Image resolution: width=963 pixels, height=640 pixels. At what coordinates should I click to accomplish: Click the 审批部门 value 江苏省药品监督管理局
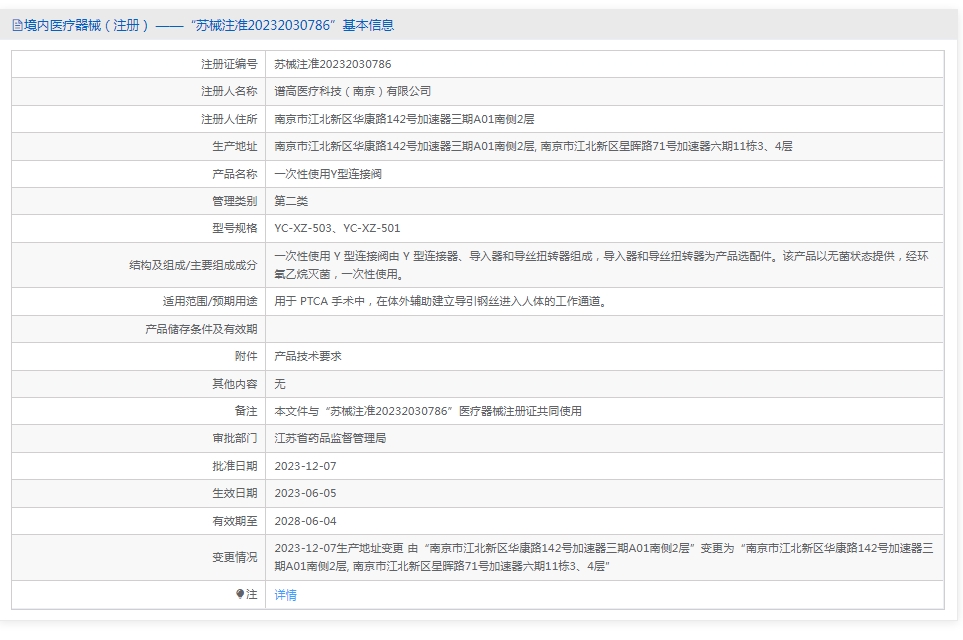pos(330,439)
